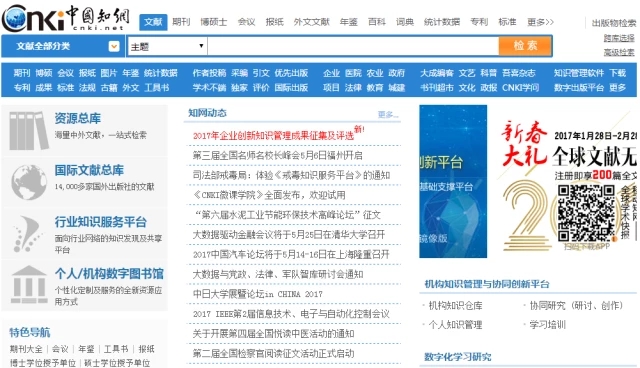This screenshot has width=640, height=368.
Task: Expand the 更多>> database menu
Action: (540, 22)
